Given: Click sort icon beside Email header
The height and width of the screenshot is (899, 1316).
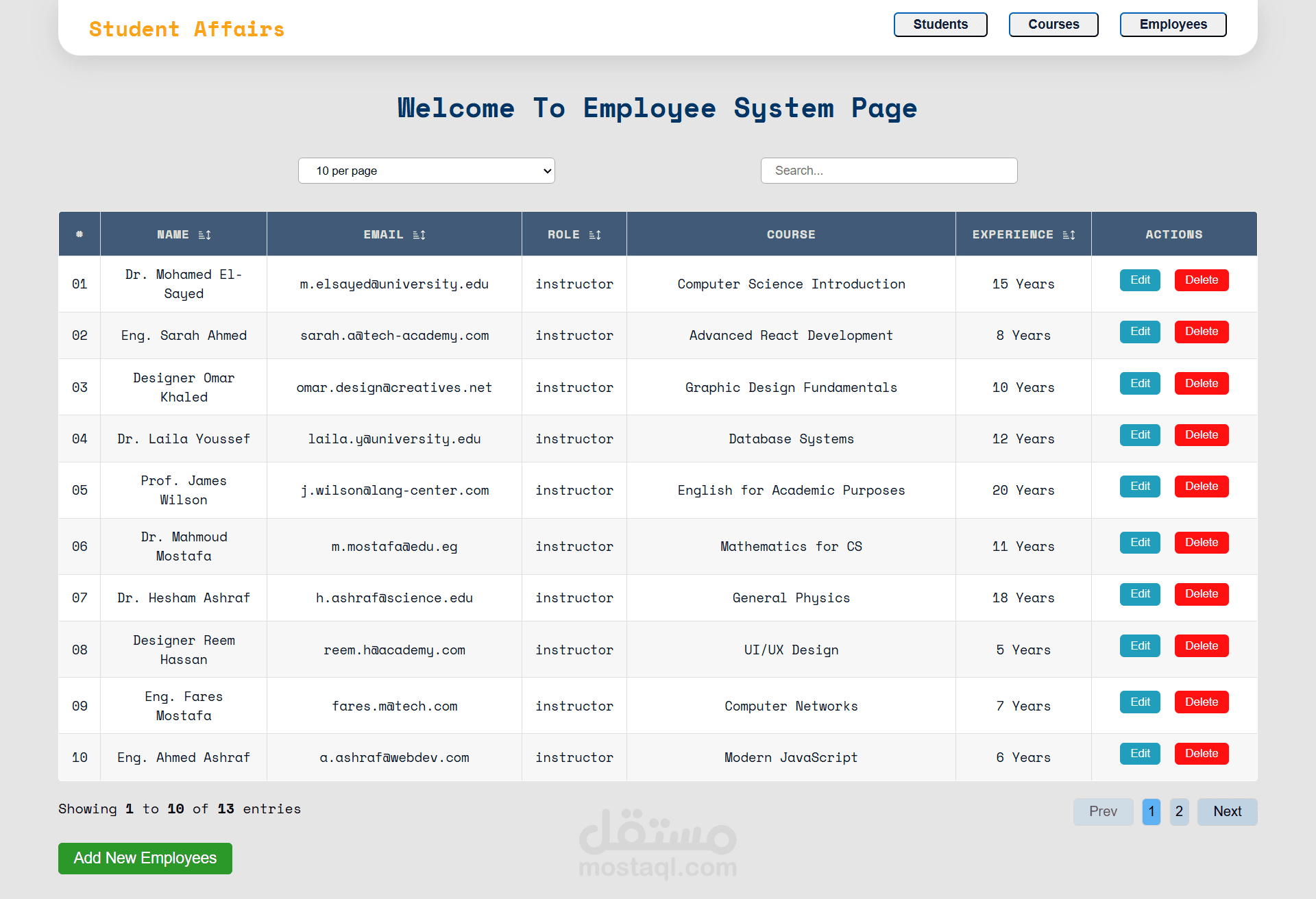Looking at the screenshot, I should (x=419, y=235).
